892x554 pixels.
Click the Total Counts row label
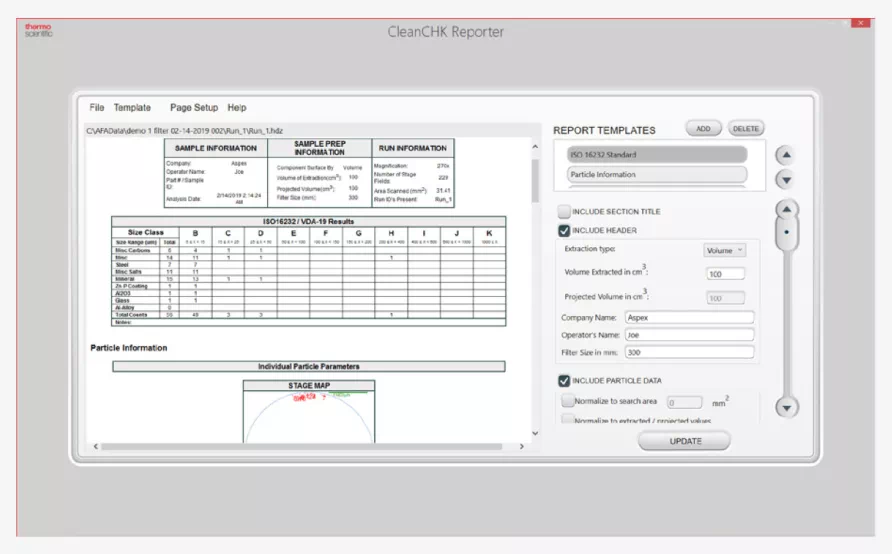131,315
